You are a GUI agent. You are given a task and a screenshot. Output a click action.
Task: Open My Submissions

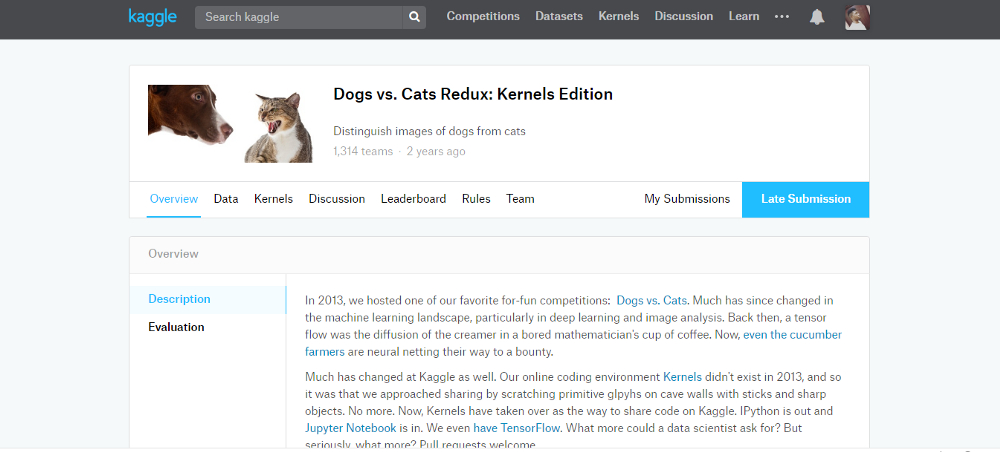pos(687,199)
